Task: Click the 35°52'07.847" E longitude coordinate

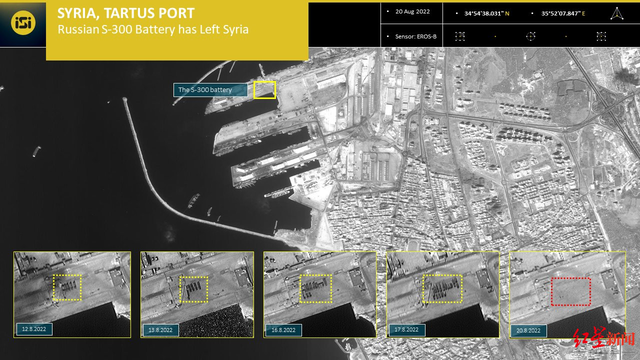Action: point(563,13)
